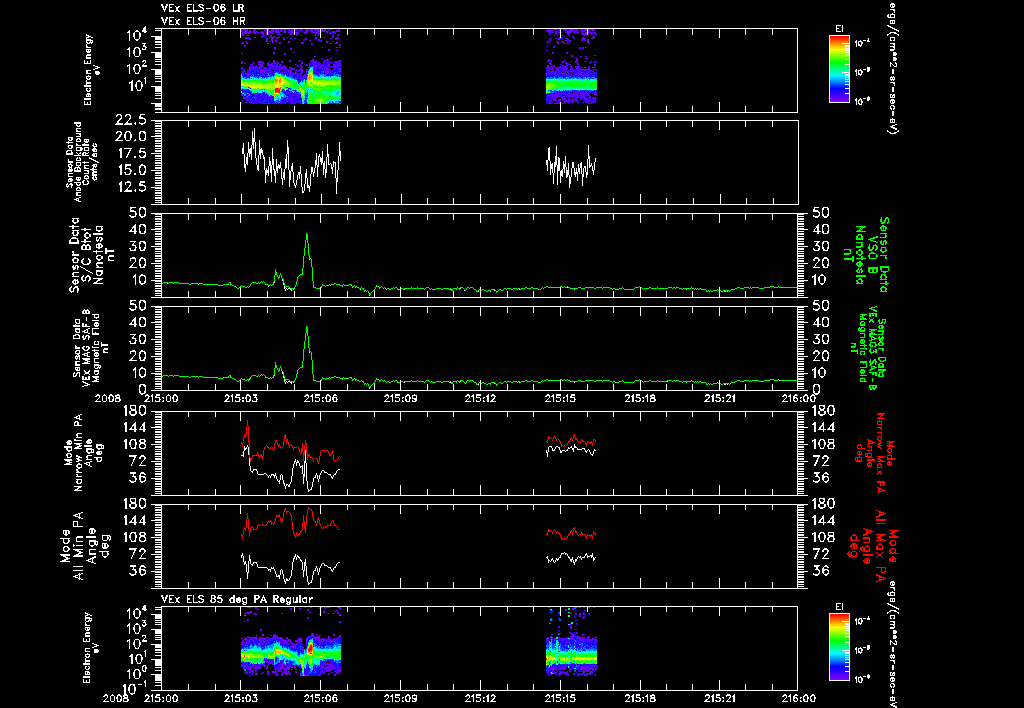Click the 17.5 count rate tick label
This screenshot has height=708, width=1024.
tap(131, 153)
